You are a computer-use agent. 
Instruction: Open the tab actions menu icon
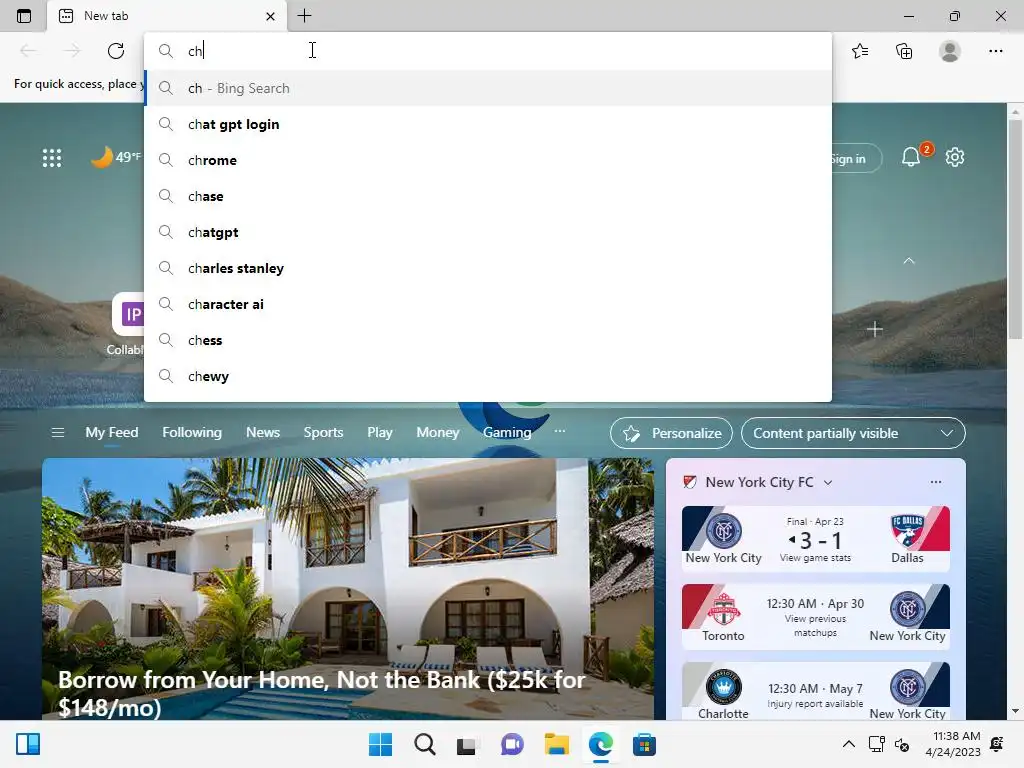click(x=24, y=16)
